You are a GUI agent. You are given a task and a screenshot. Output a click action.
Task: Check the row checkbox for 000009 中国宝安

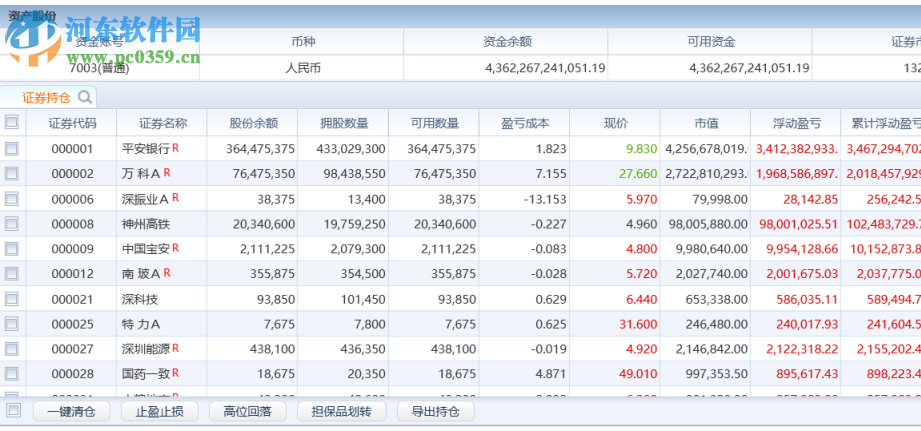tap(12, 248)
